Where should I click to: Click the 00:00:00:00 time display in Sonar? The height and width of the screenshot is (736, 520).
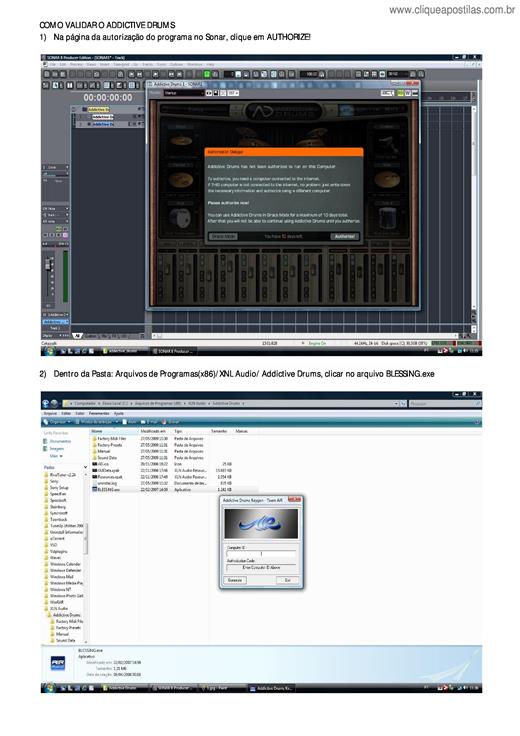click(107, 98)
